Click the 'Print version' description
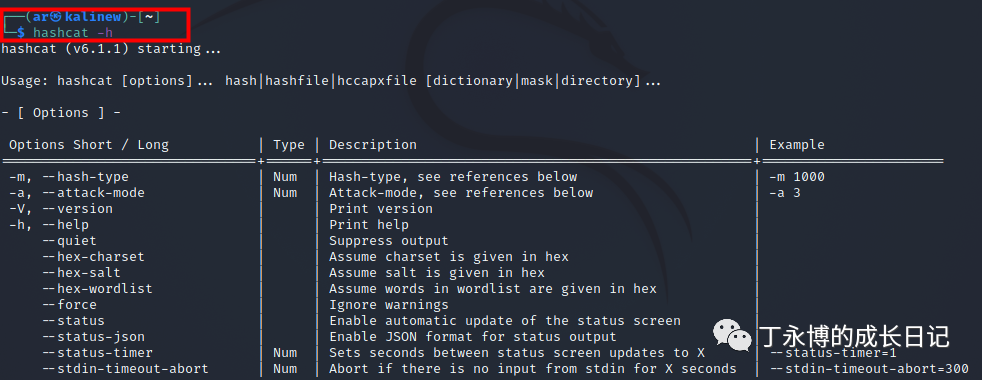This screenshot has height=380, width=982. 381,208
